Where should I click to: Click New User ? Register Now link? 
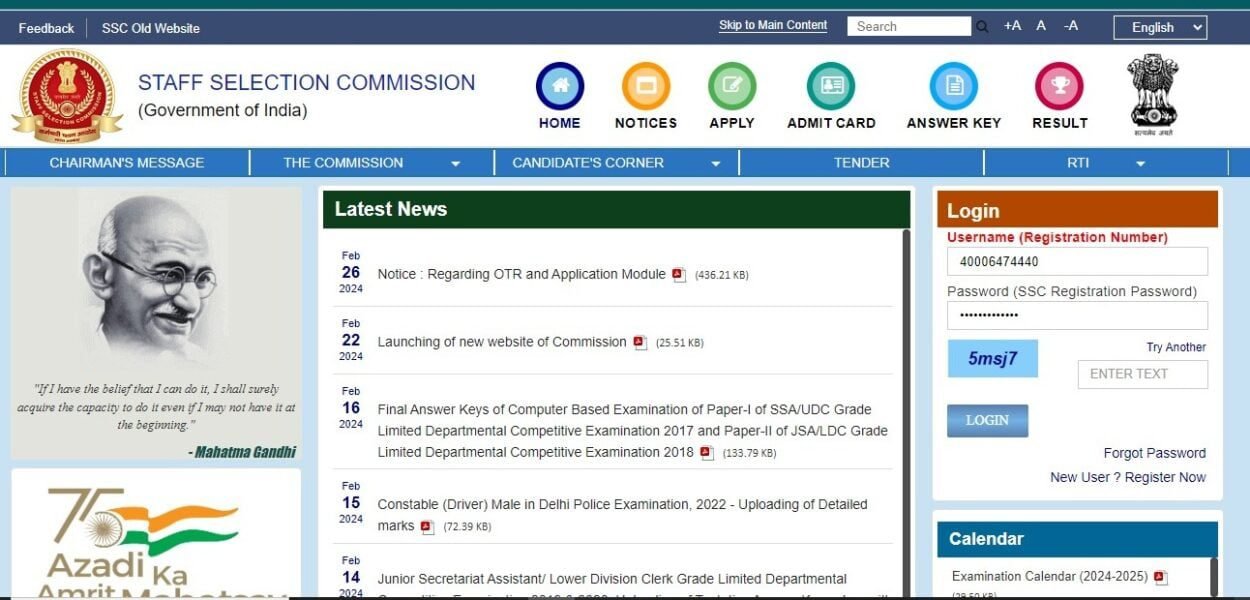click(1128, 477)
